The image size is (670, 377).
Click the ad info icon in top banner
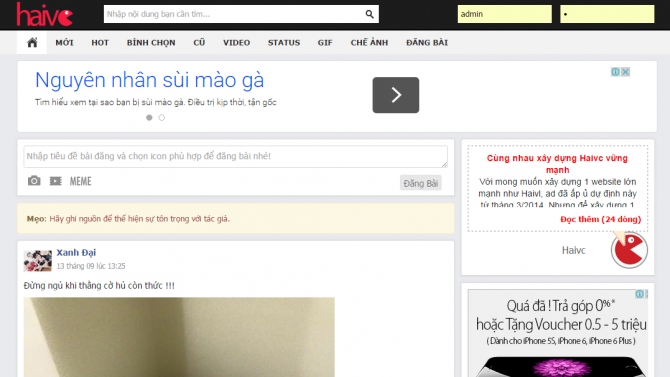click(615, 72)
